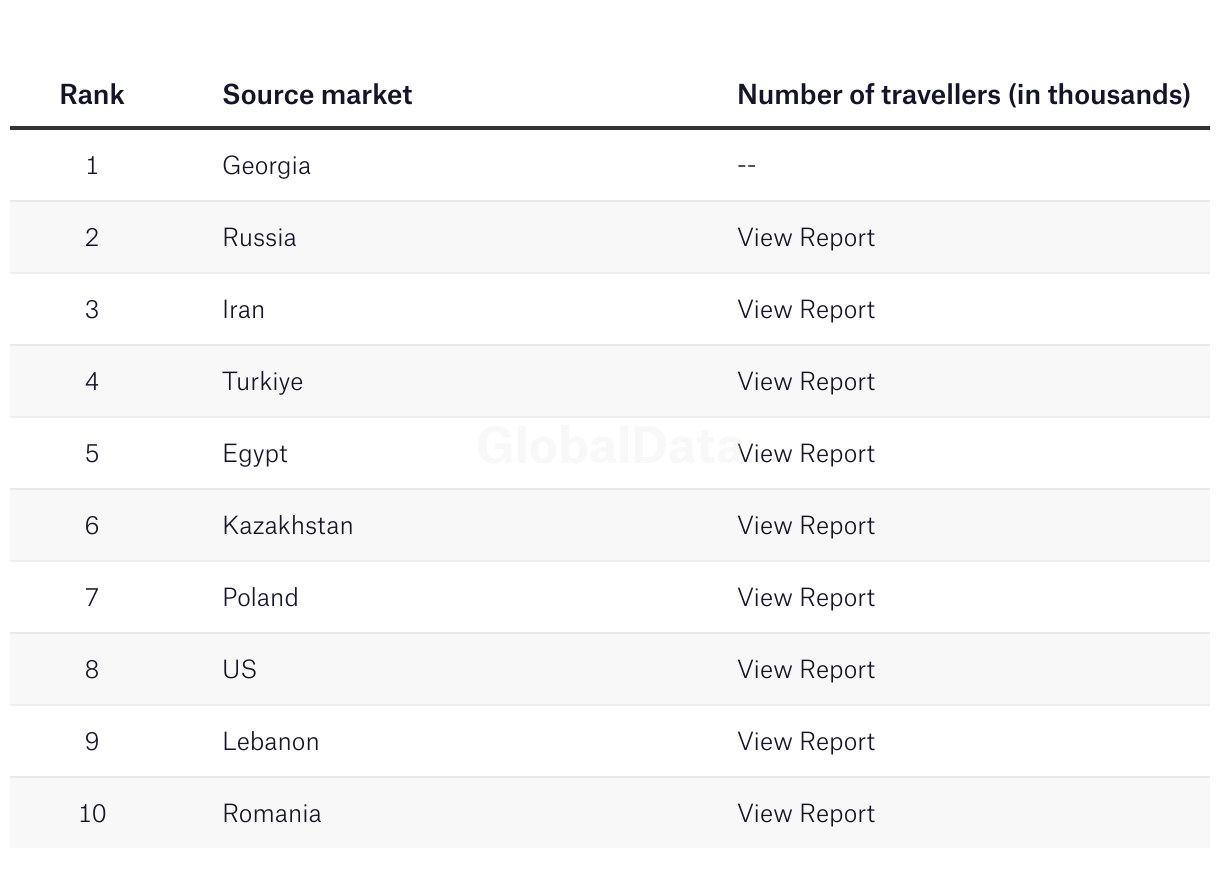This screenshot has height=890, width=1220.
Task: Open the View Report link for Russia
Action: [x=806, y=237]
